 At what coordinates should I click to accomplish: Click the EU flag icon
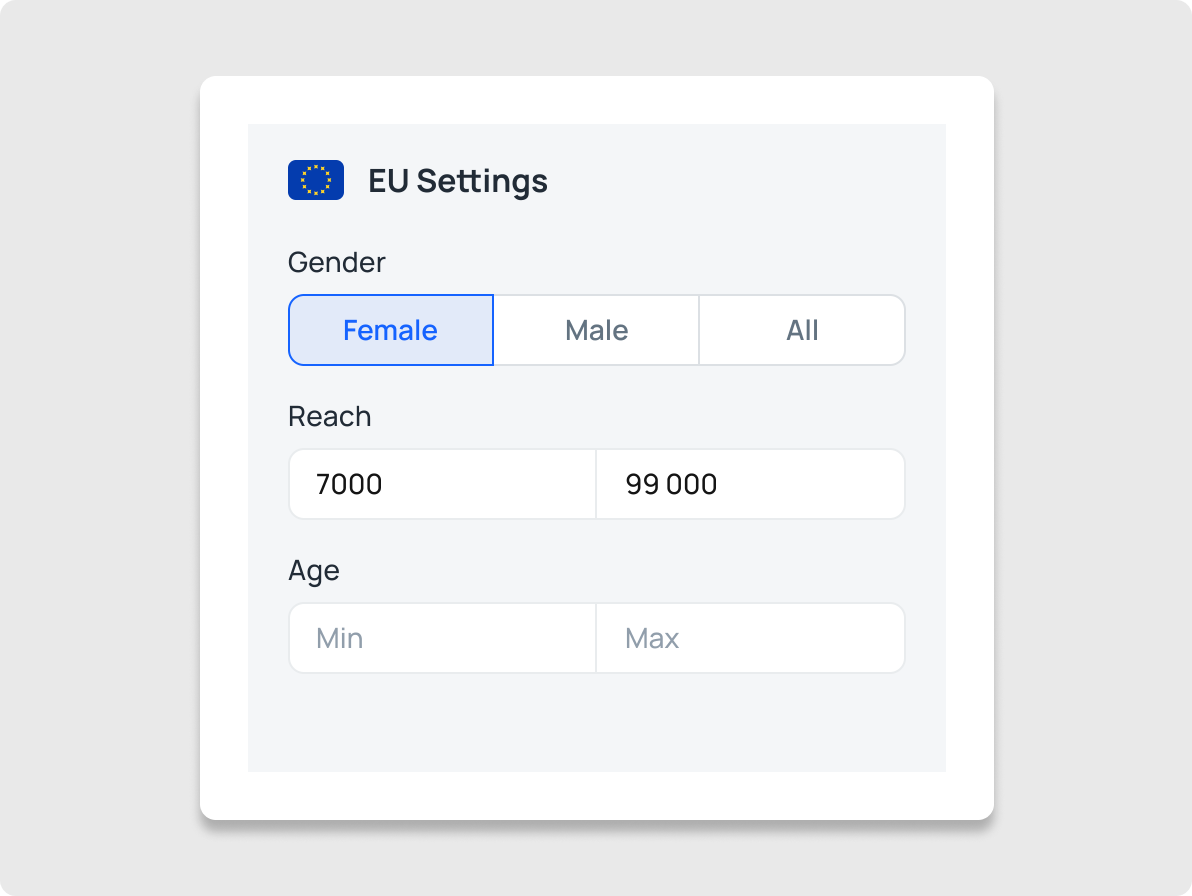point(316,180)
